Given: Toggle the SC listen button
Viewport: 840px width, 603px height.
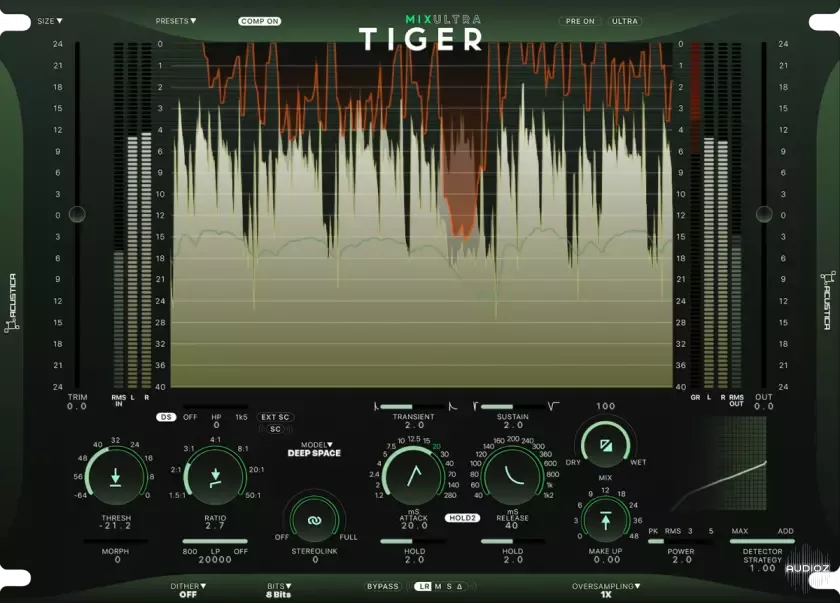Looking at the screenshot, I should tap(275, 429).
